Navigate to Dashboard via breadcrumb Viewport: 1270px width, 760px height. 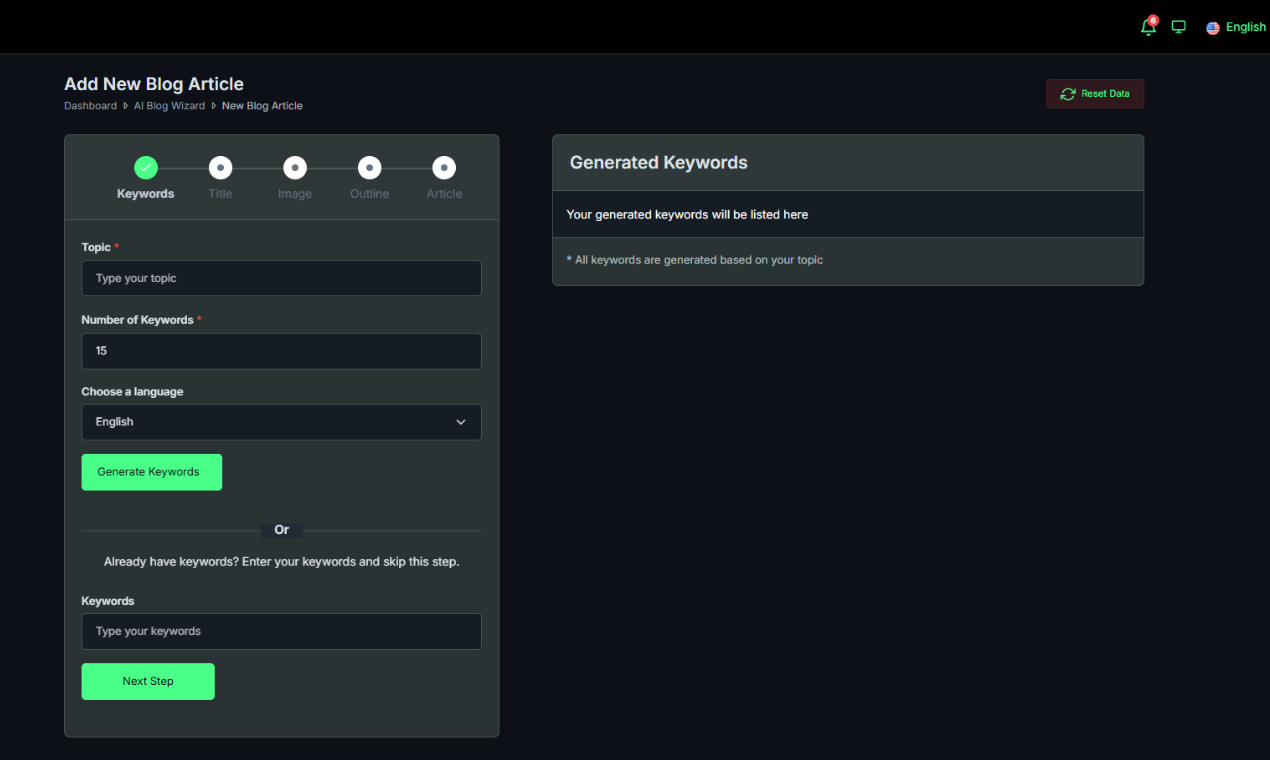(90, 105)
